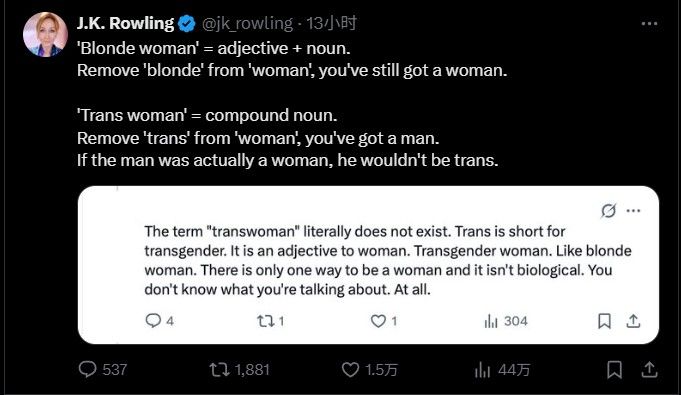View main tweet analytics showing 44万

[502, 370]
